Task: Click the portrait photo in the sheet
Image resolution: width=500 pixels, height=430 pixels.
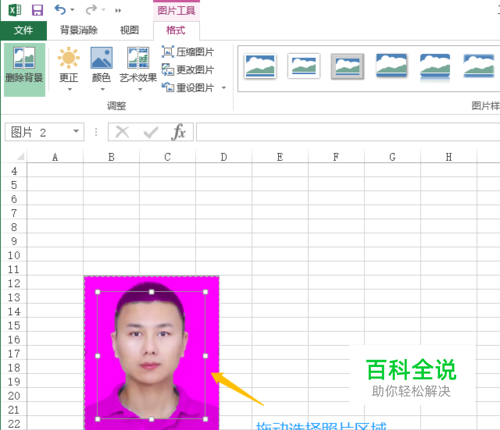Action: [x=151, y=353]
